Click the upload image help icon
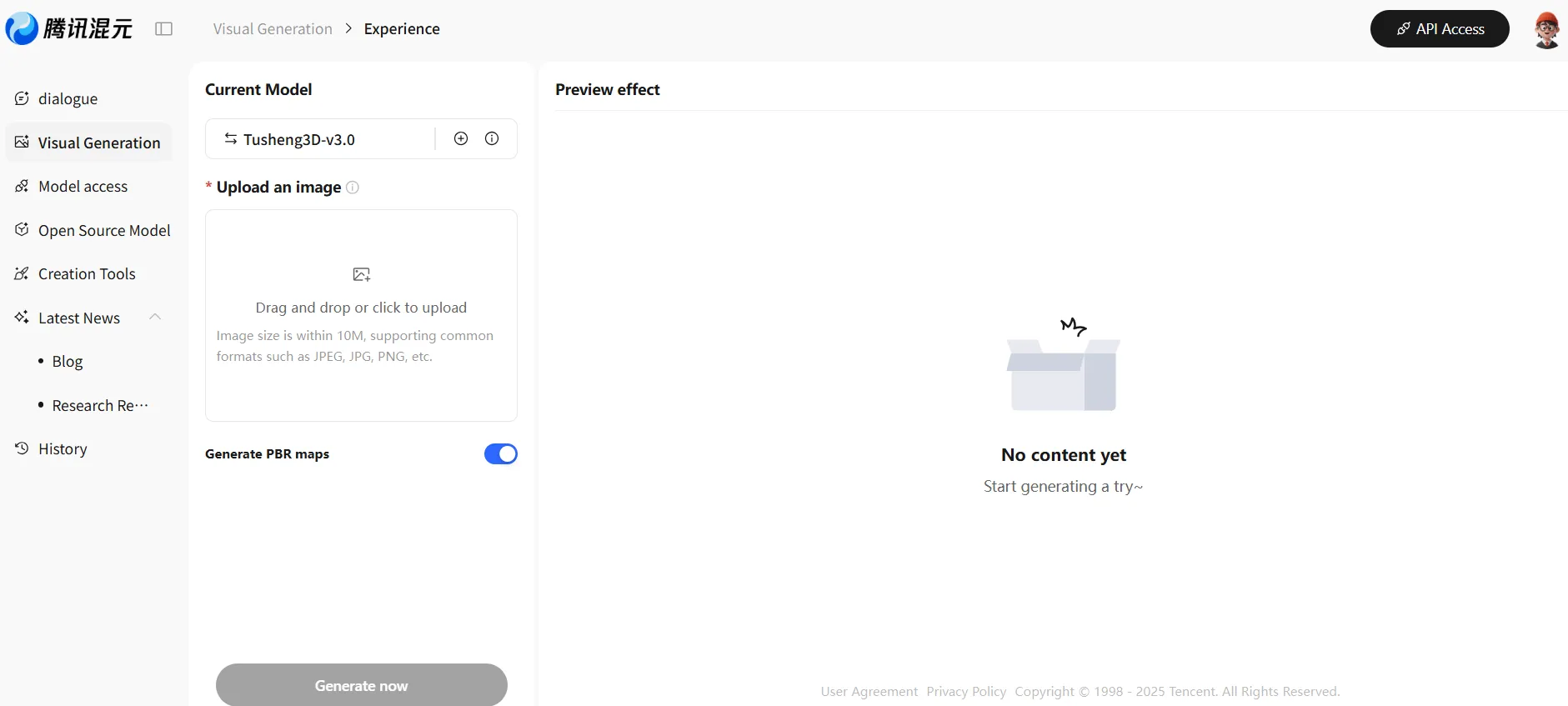This screenshot has width=1568, height=706. tap(353, 188)
